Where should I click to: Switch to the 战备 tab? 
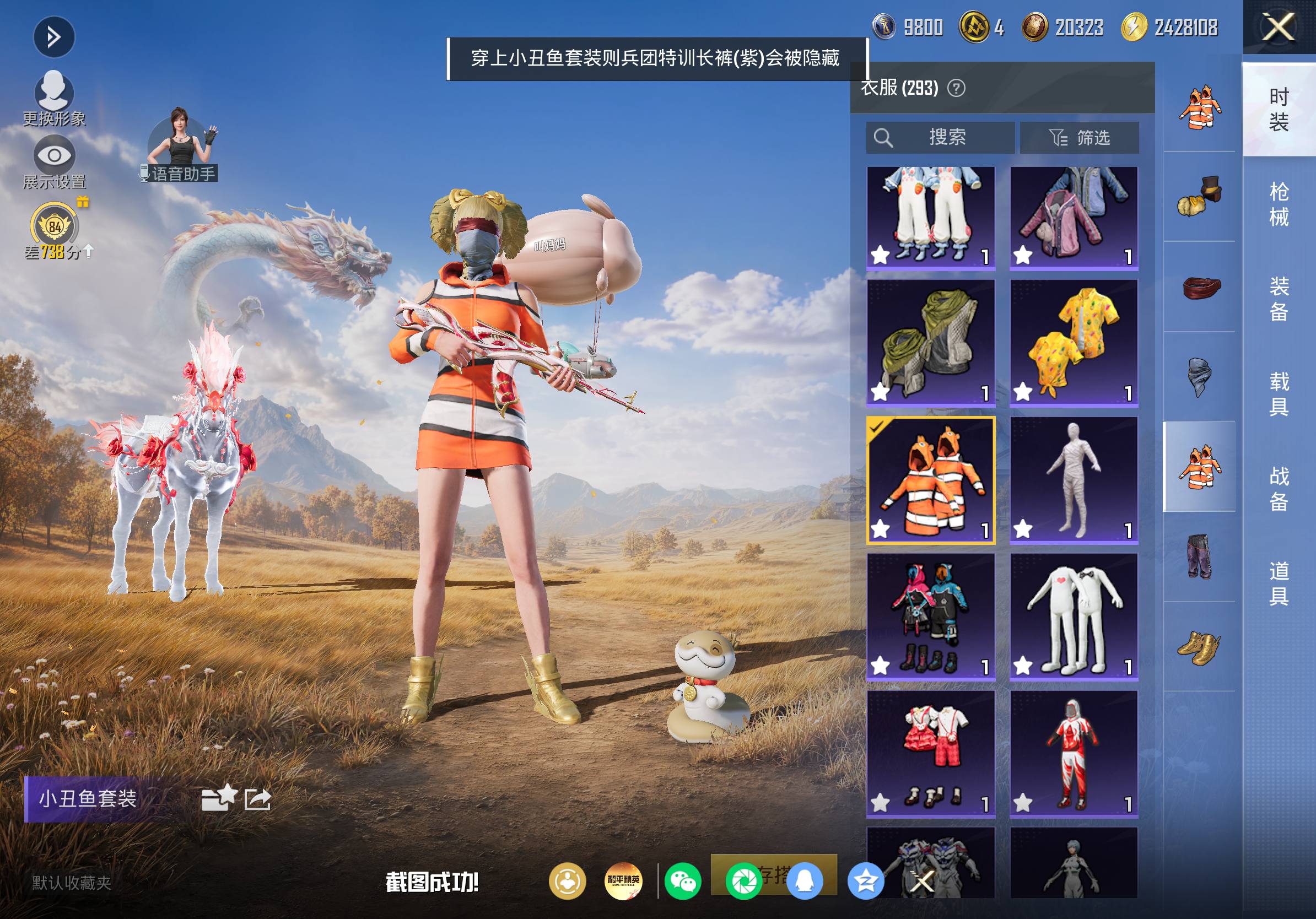1279,488
